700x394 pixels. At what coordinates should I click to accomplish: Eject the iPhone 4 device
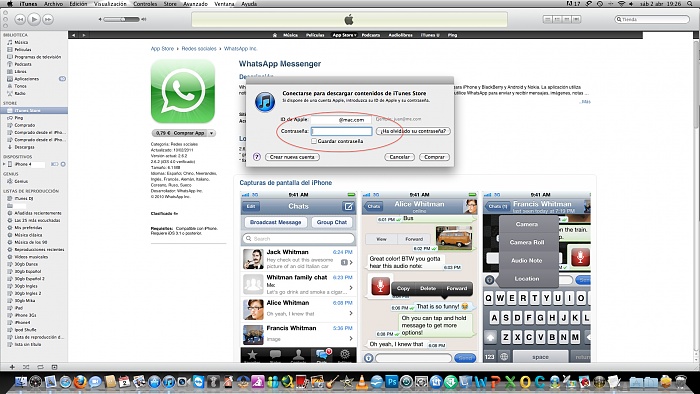click(x=63, y=164)
